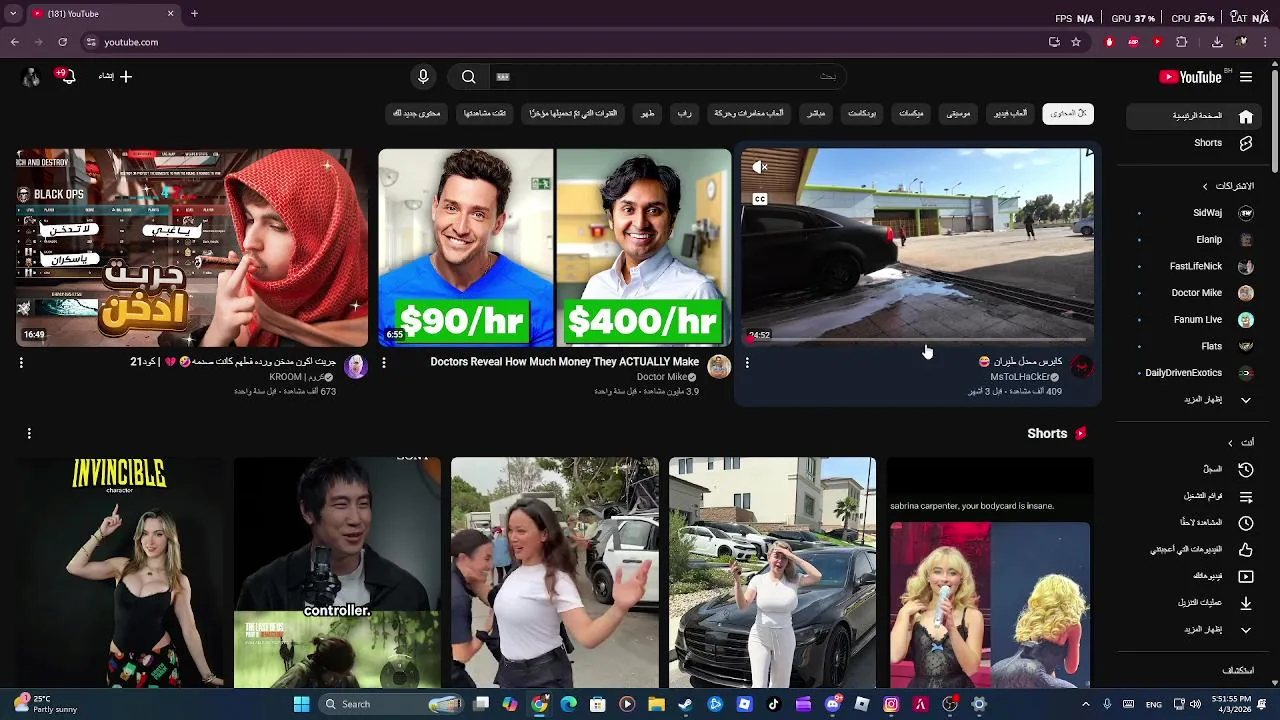Open the account avatar menu
The image size is (1280, 720).
31,77
